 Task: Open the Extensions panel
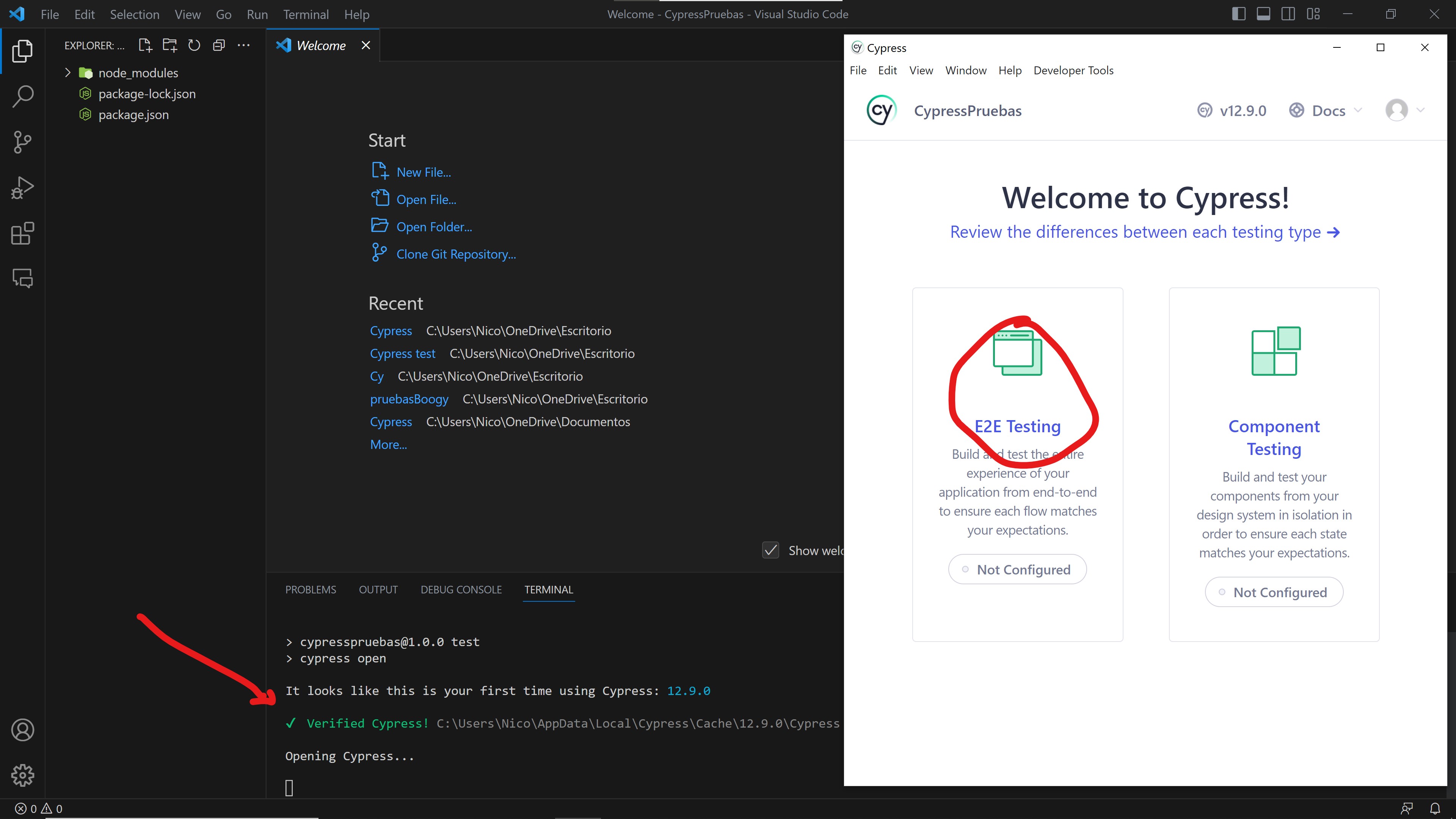[x=23, y=233]
